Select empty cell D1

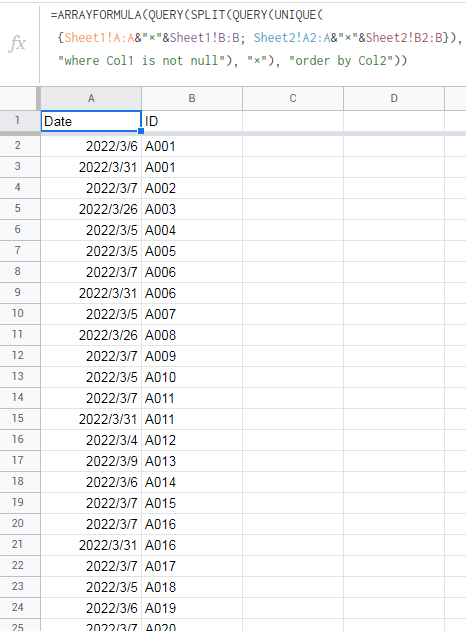[x=394, y=121]
